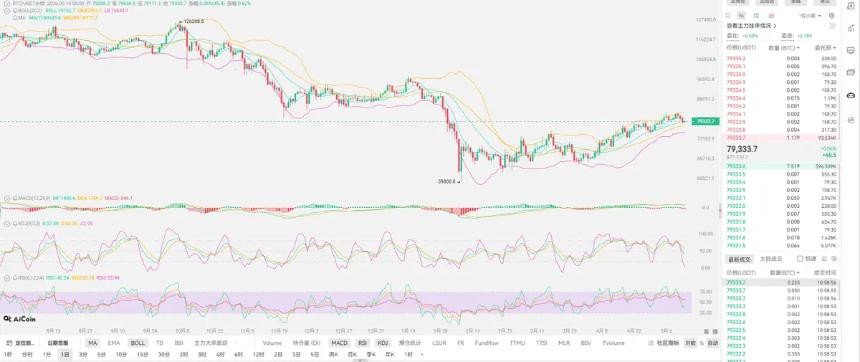Select the red asks-only layout icon
860x362 pixels.
(x=771, y=15)
